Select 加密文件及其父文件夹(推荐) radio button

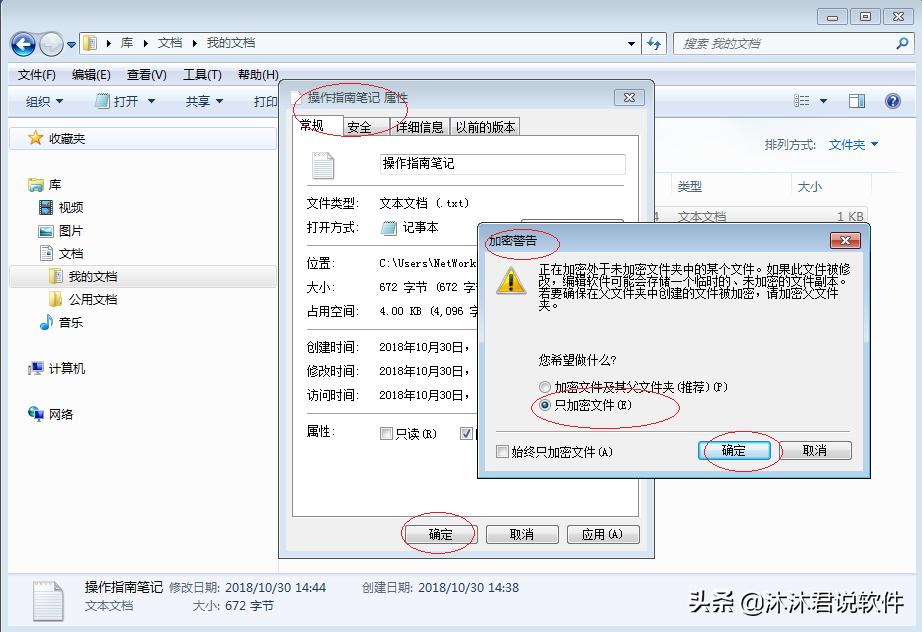click(545, 387)
